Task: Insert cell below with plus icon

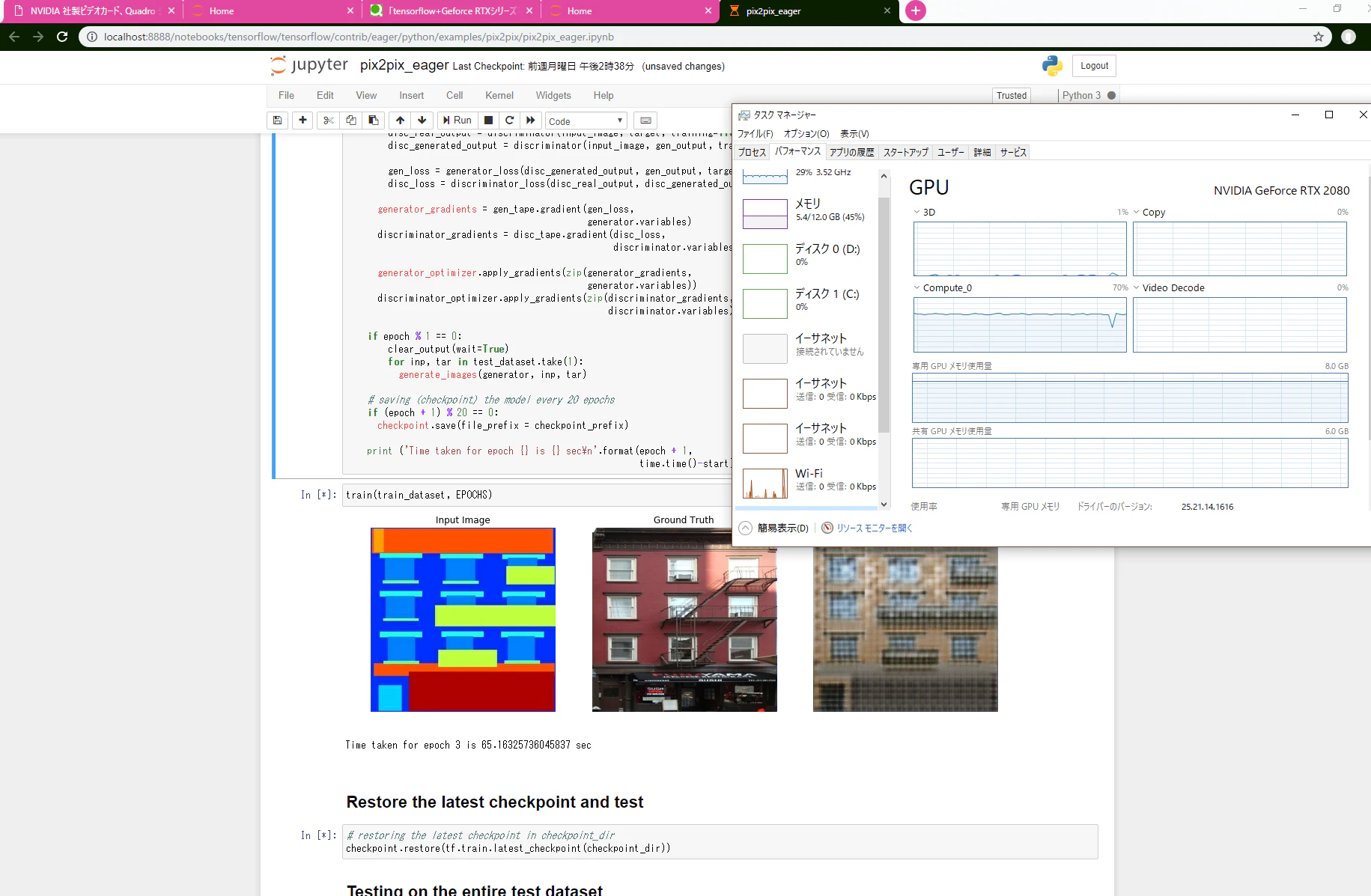Action: [x=303, y=121]
